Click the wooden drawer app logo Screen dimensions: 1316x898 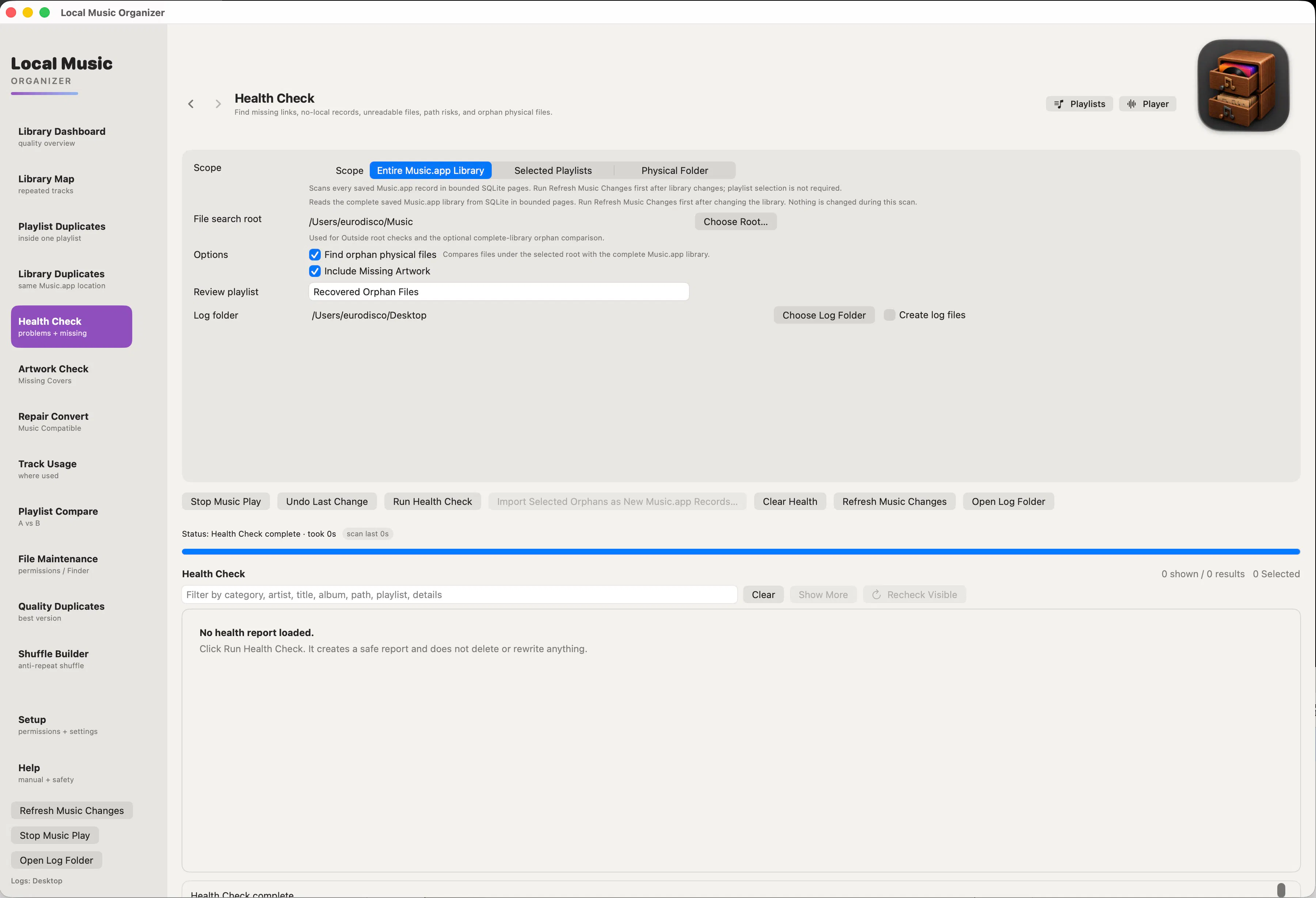(1243, 85)
